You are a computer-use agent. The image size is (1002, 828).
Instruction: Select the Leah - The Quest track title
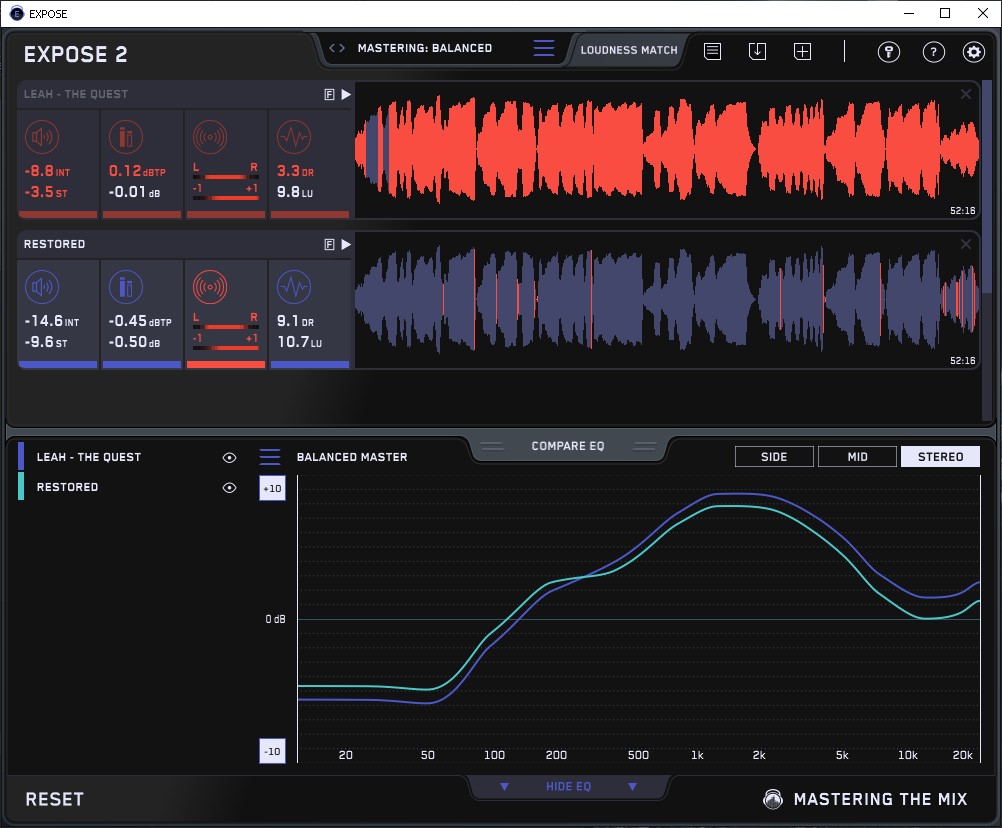click(76, 95)
